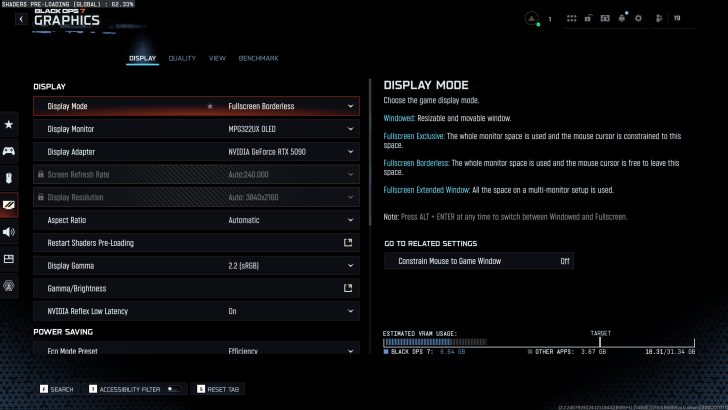Open the Audio settings speaker icon
The image size is (728, 410).
[9, 232]
